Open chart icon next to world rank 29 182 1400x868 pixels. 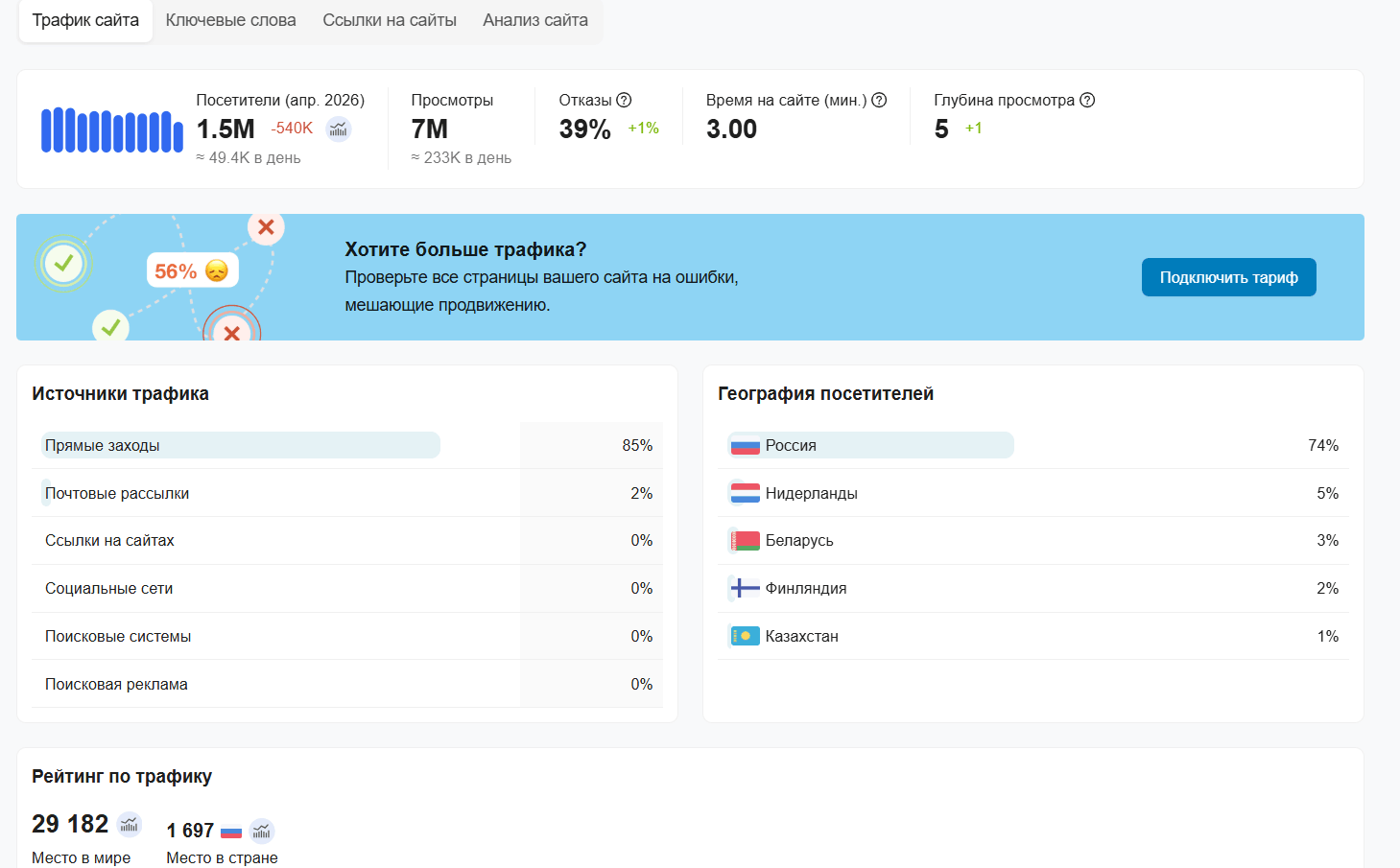130,824
